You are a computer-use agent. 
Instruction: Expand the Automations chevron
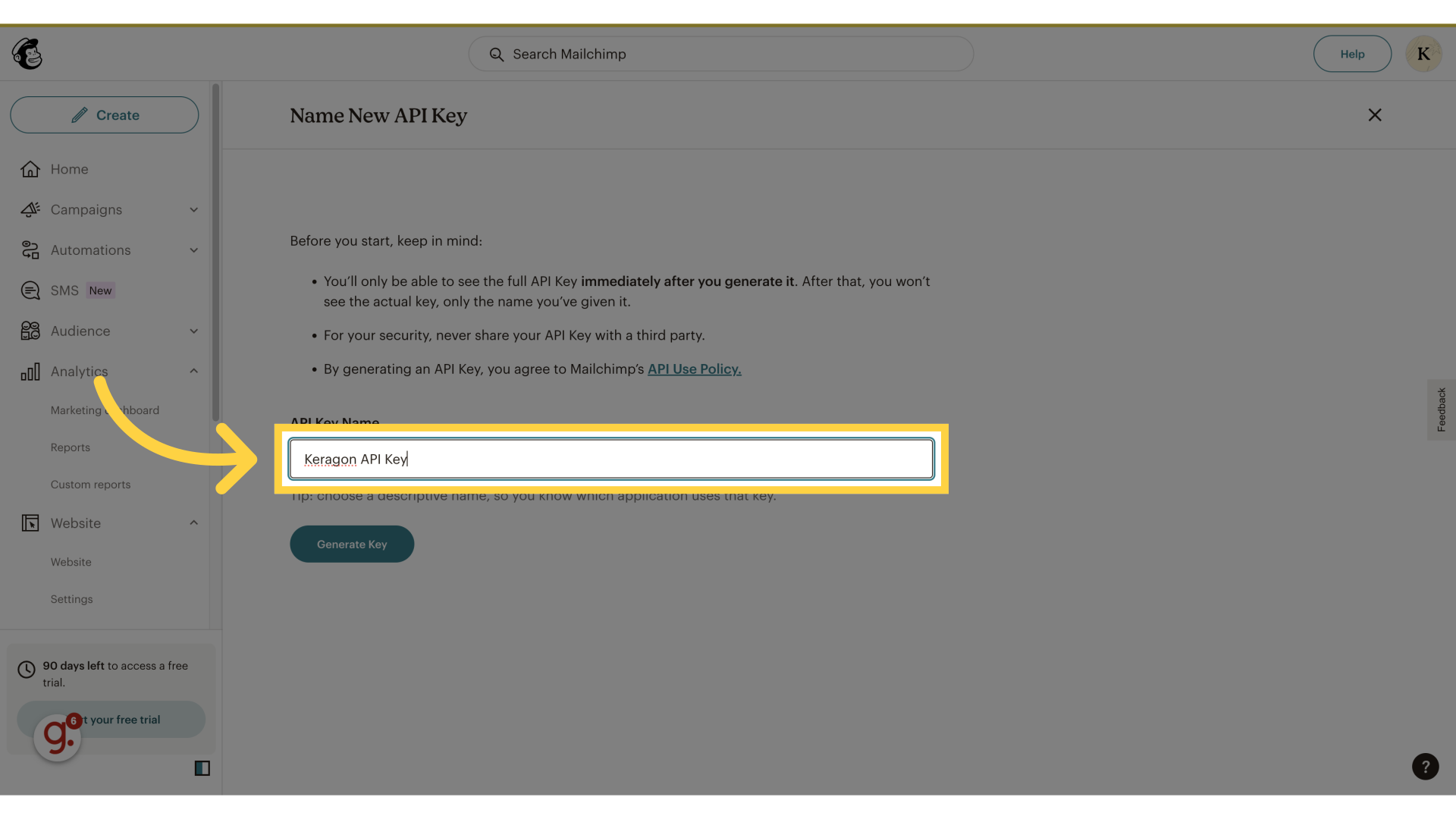(193, 250)
